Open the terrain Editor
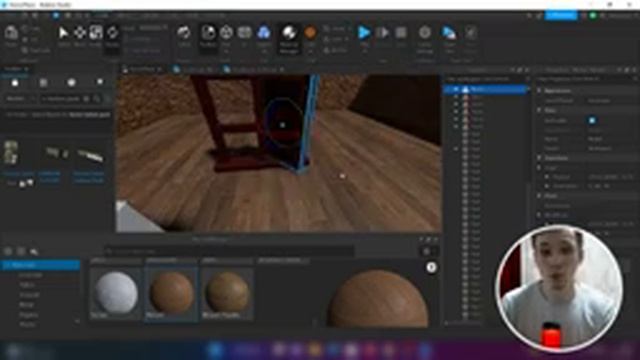 coord(184,36)
